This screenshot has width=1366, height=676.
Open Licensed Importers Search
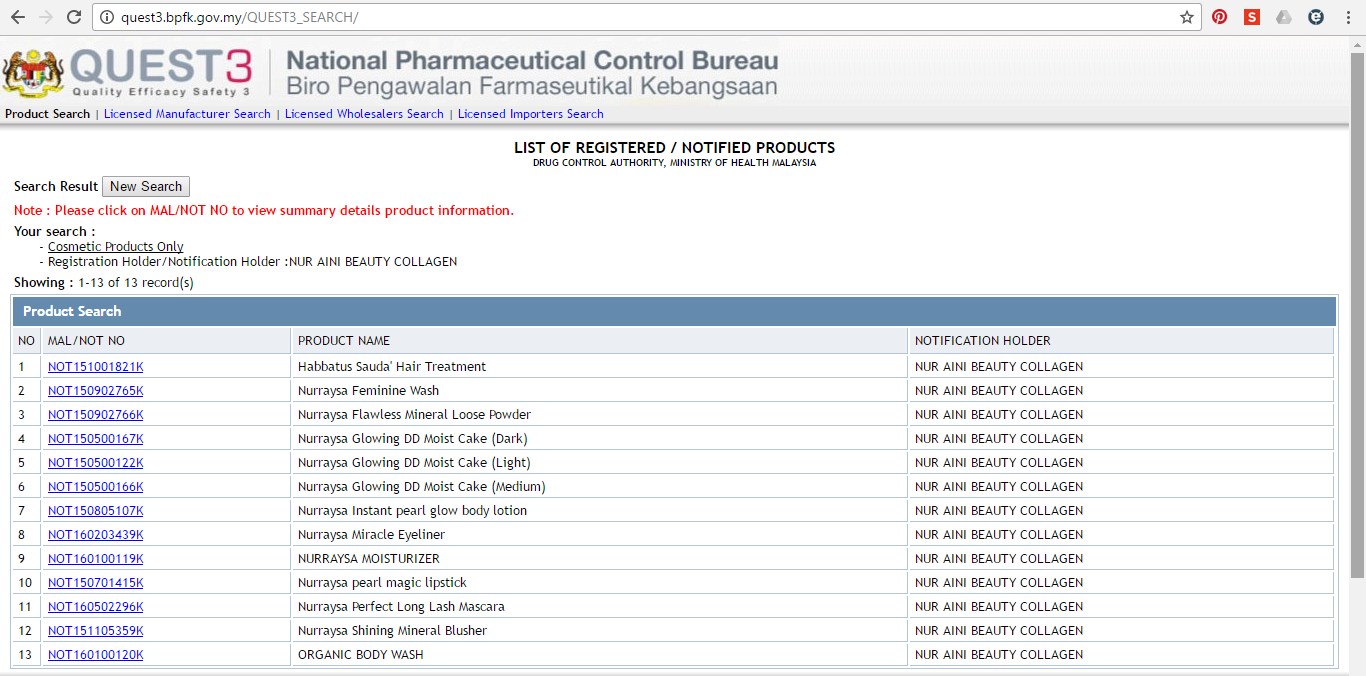tap(530, 114)
